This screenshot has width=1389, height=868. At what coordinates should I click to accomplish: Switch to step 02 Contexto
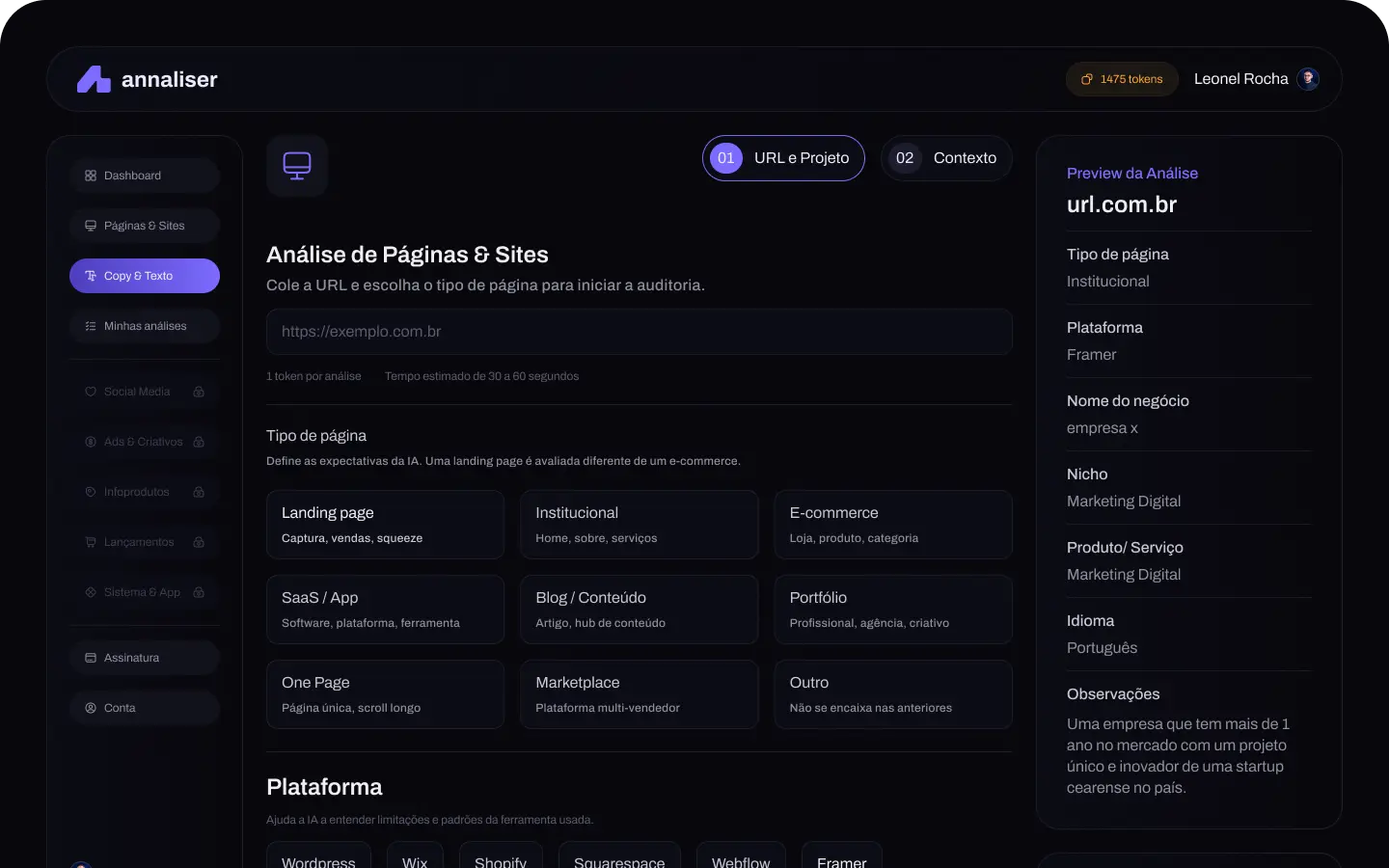coord(946,158)
